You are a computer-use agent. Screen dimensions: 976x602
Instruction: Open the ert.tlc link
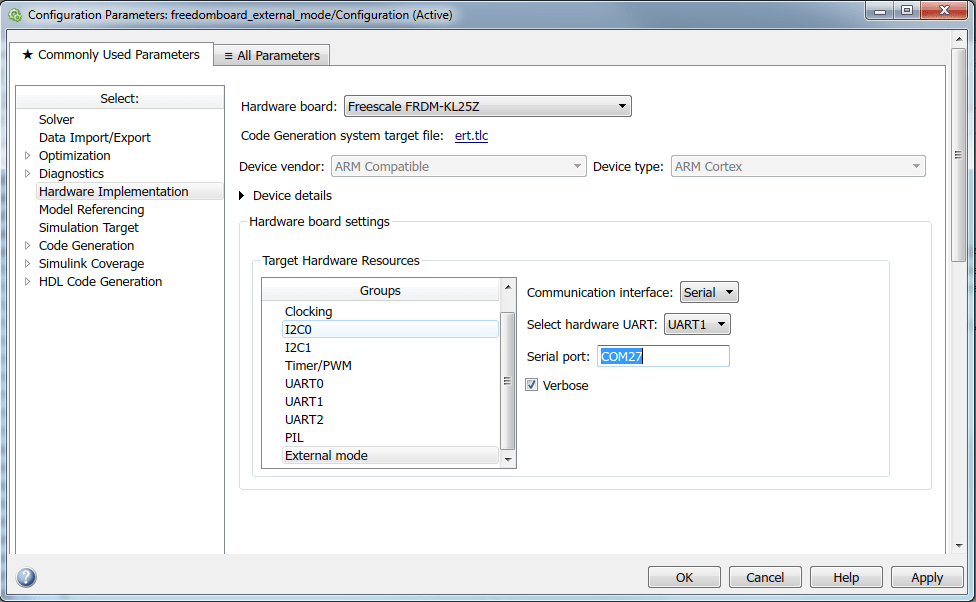click(x=471, y=135)
